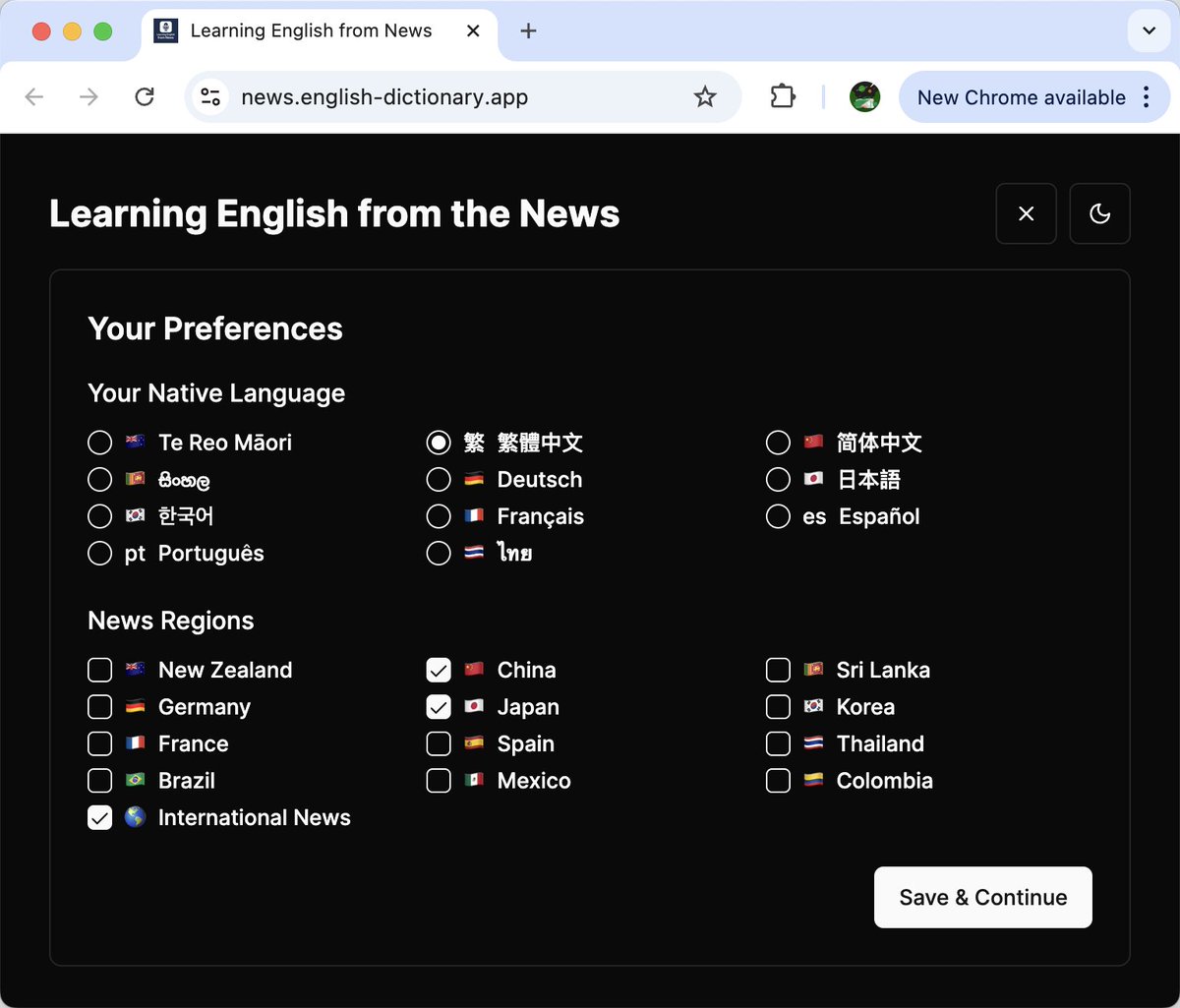Open the Chrome extensions puzzle icon

tap(783, 96)
